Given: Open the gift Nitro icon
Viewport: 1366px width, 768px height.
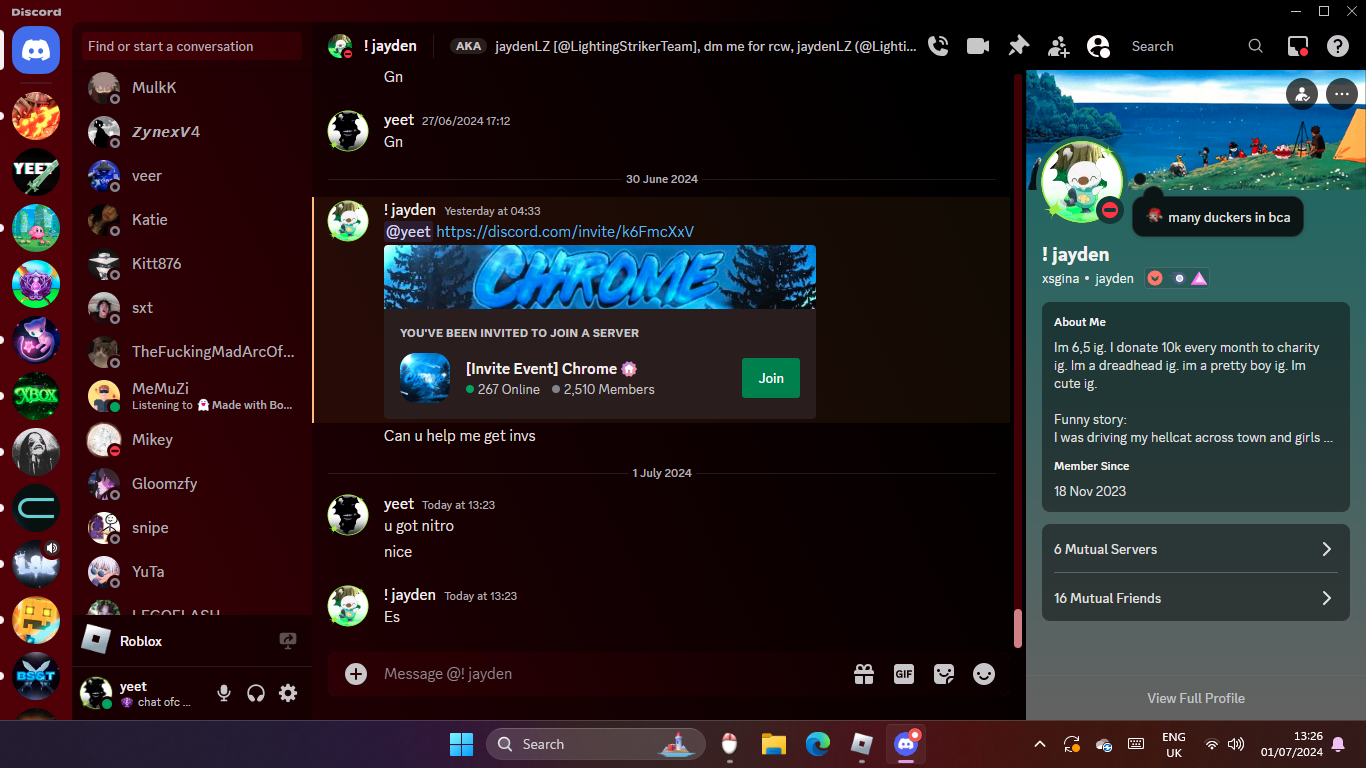Looking at the screenshot, I should (x=864, y=674).
